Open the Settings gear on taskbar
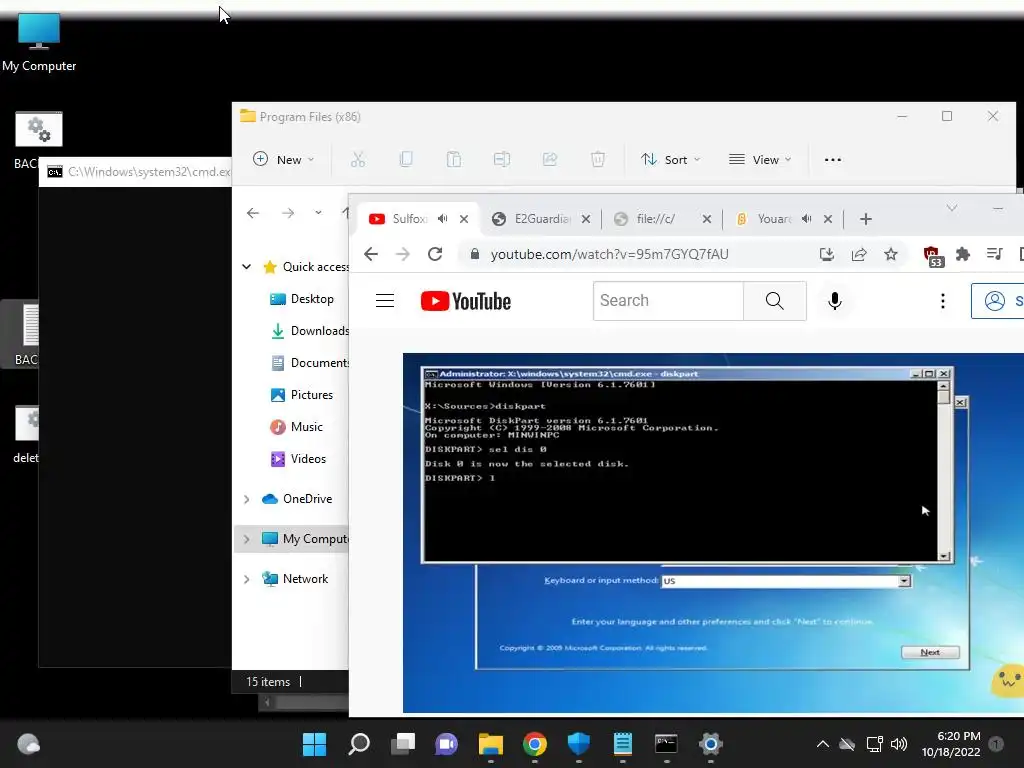This screenshot has height=768, width=1024. tap(711, 744)
